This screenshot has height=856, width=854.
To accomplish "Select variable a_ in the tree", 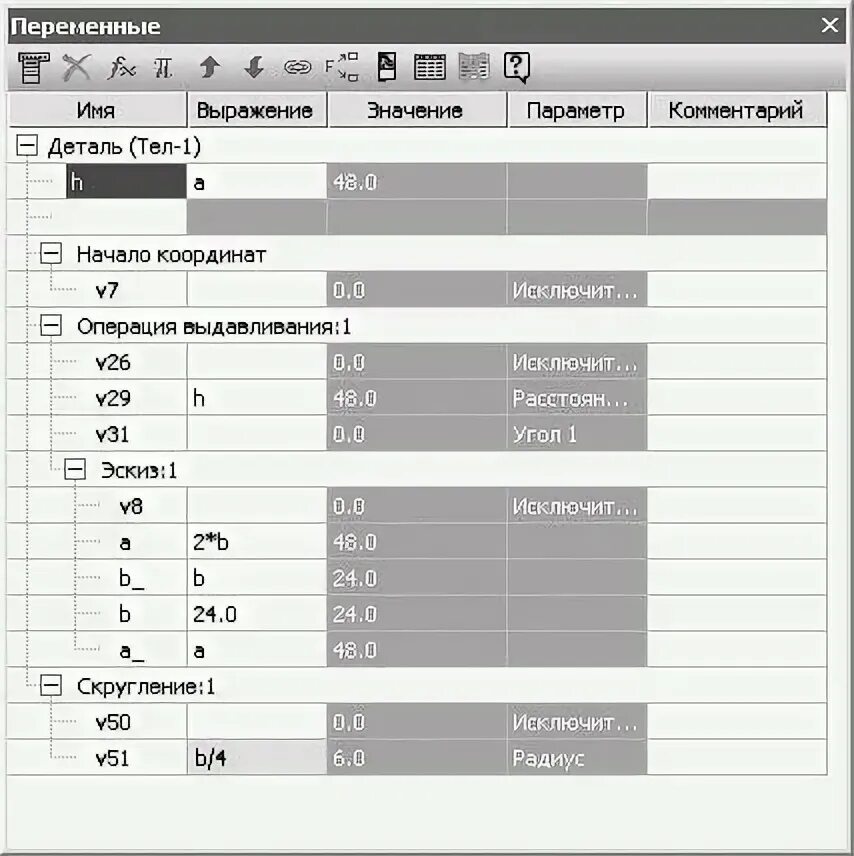I will coord(132,650).
